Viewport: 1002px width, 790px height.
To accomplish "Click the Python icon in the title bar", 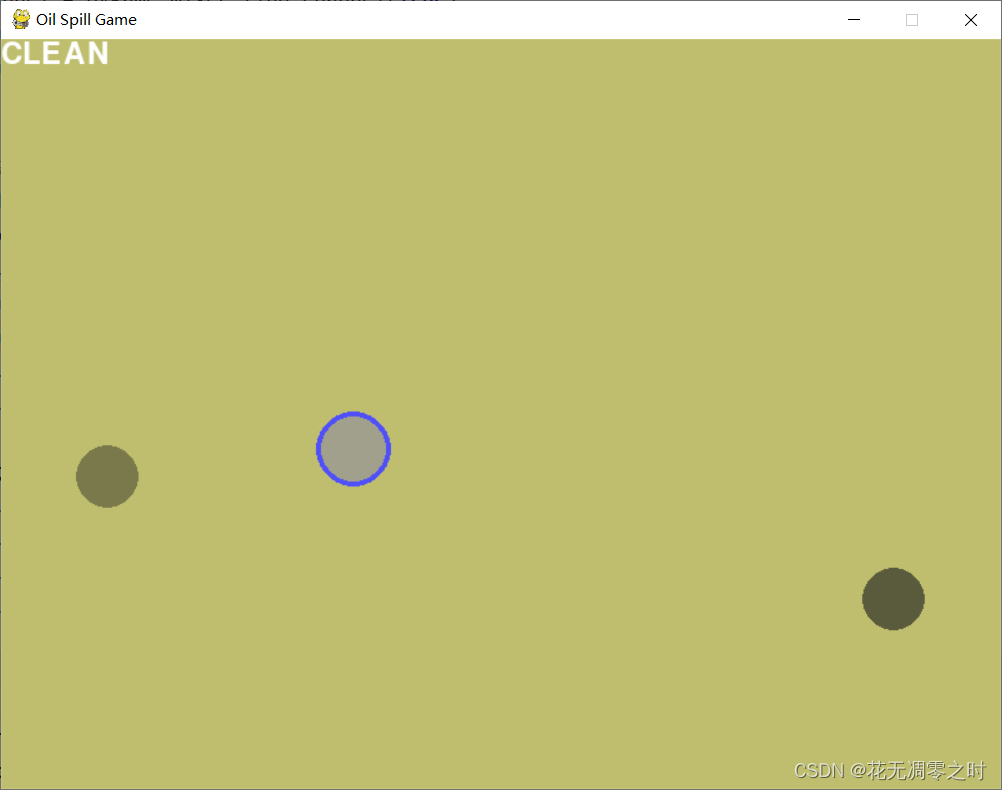I will [19, 19].
